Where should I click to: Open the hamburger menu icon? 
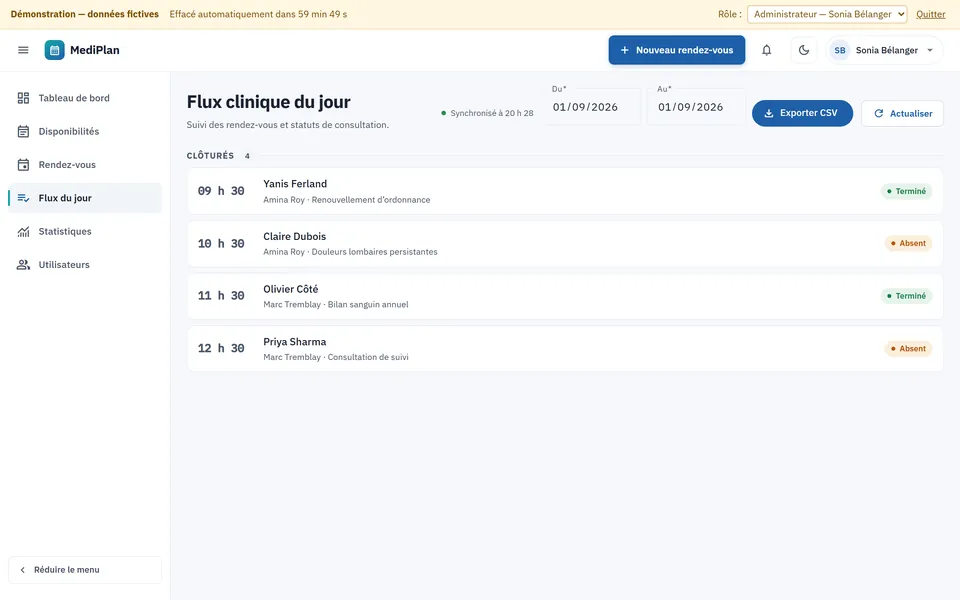tap(23, 50)
